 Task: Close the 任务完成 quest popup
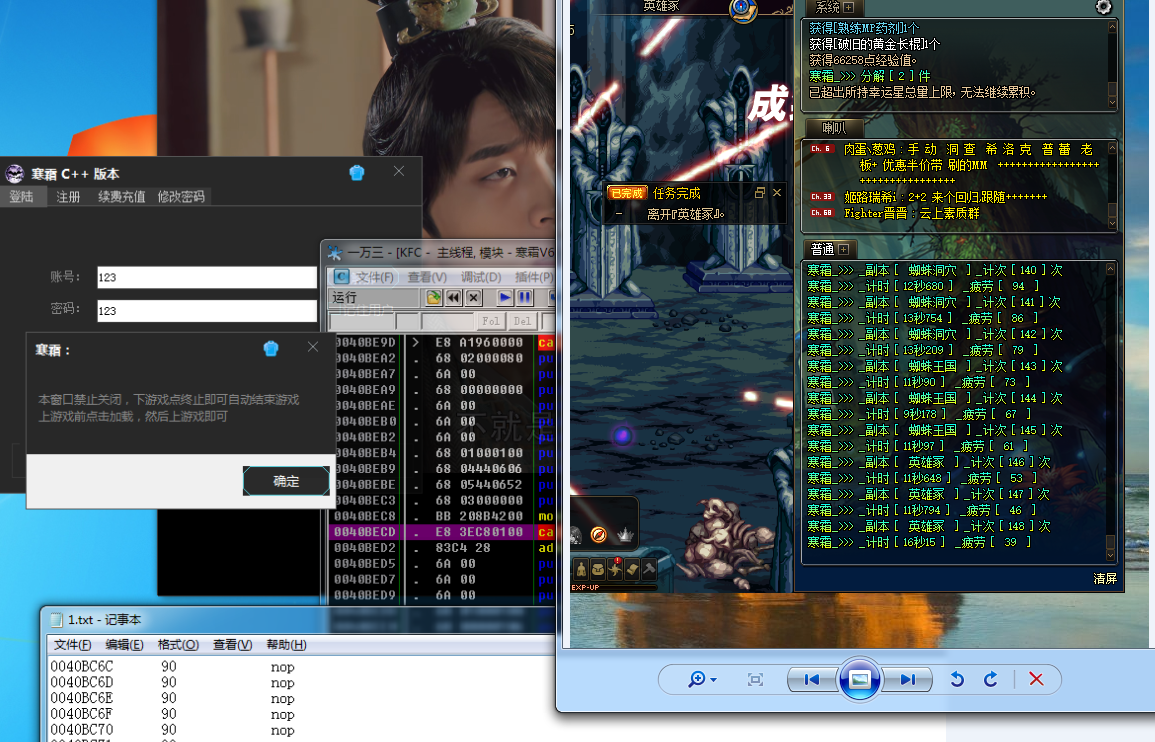pyautogui.click(x=776, y=192)
